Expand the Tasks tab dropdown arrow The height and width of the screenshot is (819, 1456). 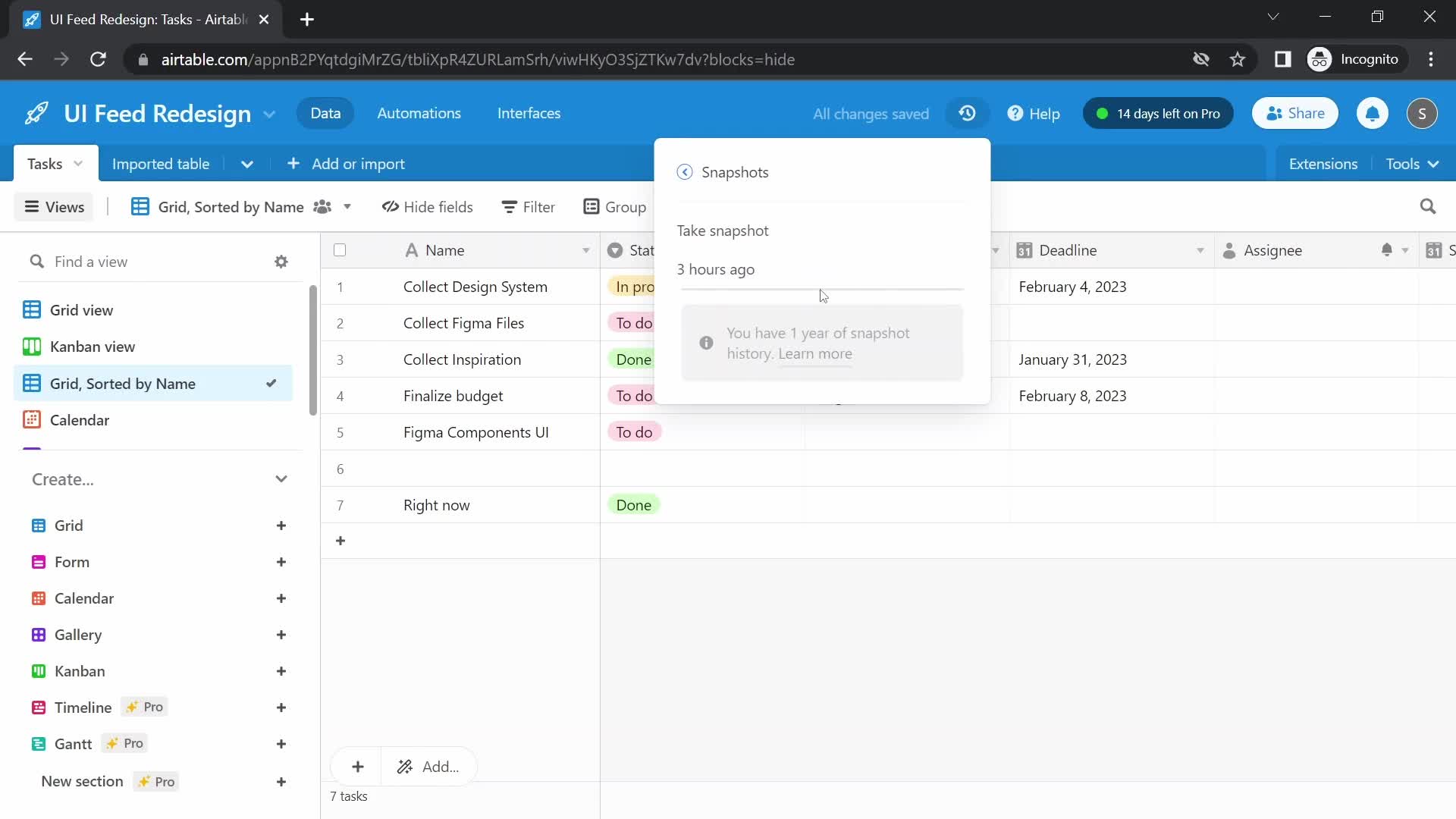click(x=79, y=163)
